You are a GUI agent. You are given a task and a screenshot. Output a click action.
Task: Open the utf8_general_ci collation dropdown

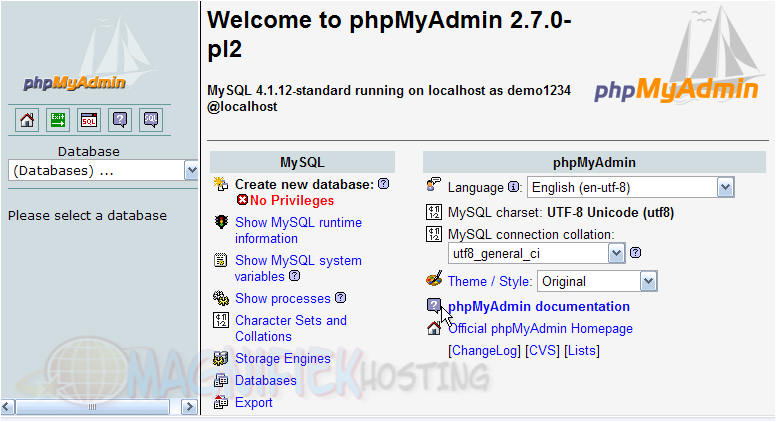click(536, 253)
